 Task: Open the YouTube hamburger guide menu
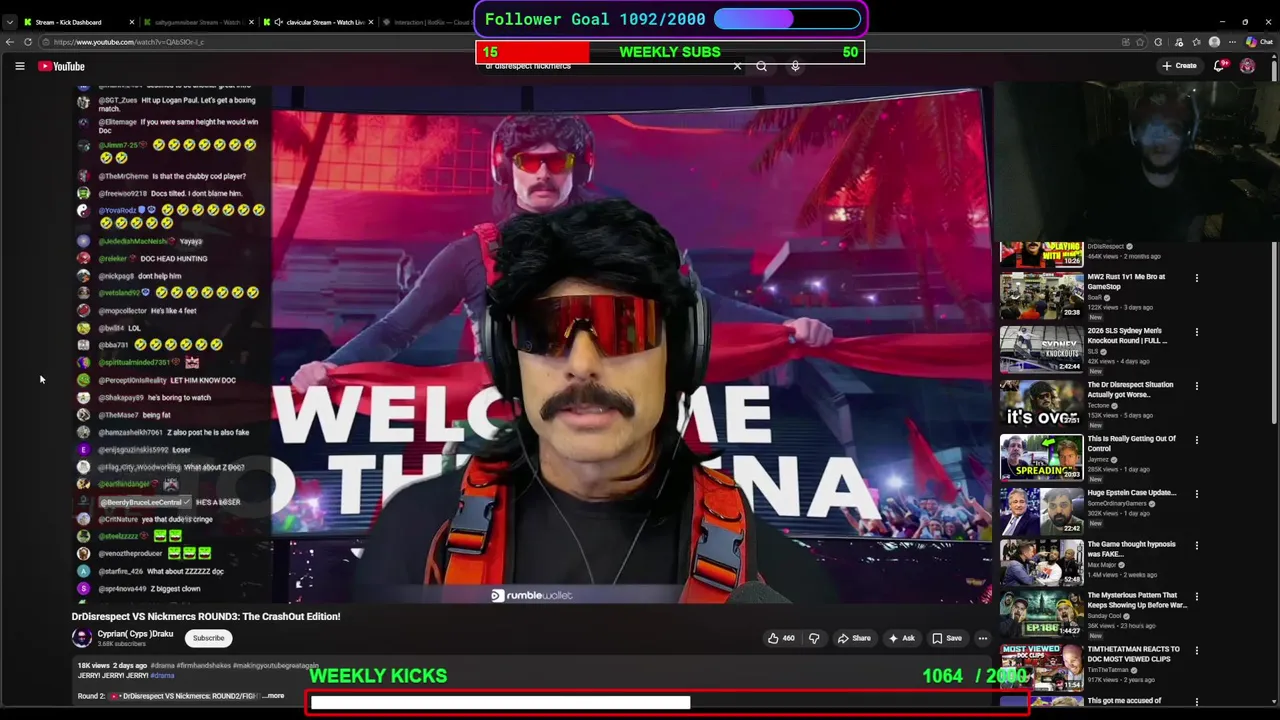tap(19, 66)
